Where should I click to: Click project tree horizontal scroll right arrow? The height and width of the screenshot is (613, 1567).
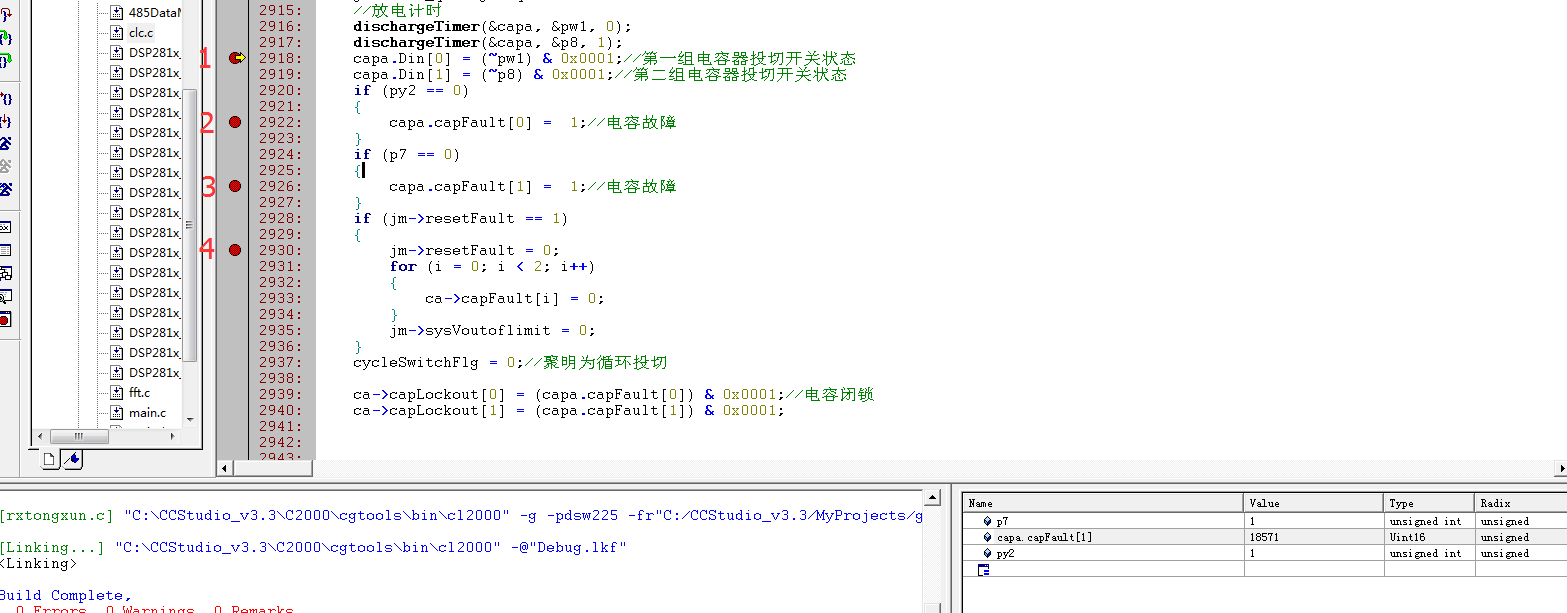point(173,437)
